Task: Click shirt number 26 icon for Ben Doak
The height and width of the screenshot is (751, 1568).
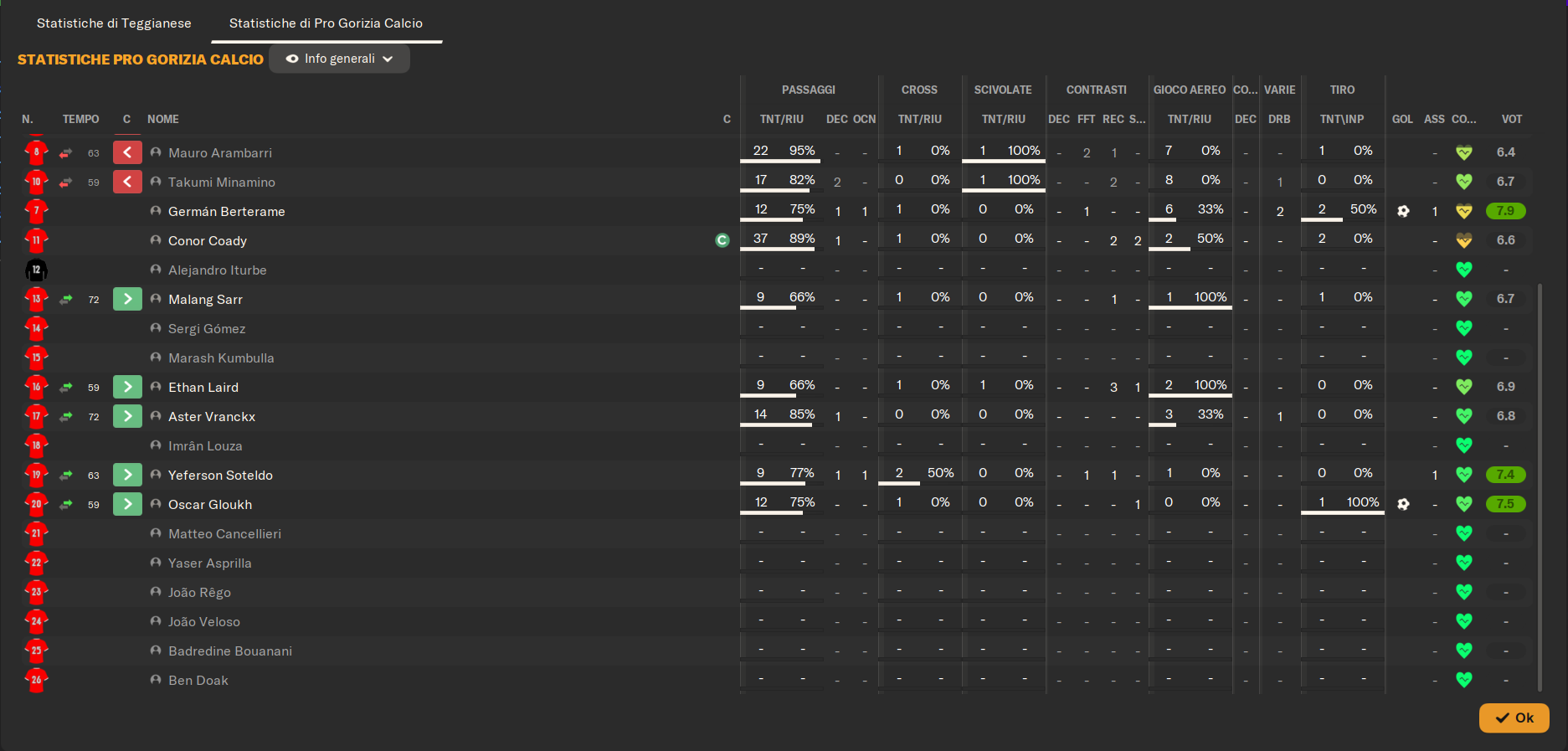Action: (x=36, y=680)
